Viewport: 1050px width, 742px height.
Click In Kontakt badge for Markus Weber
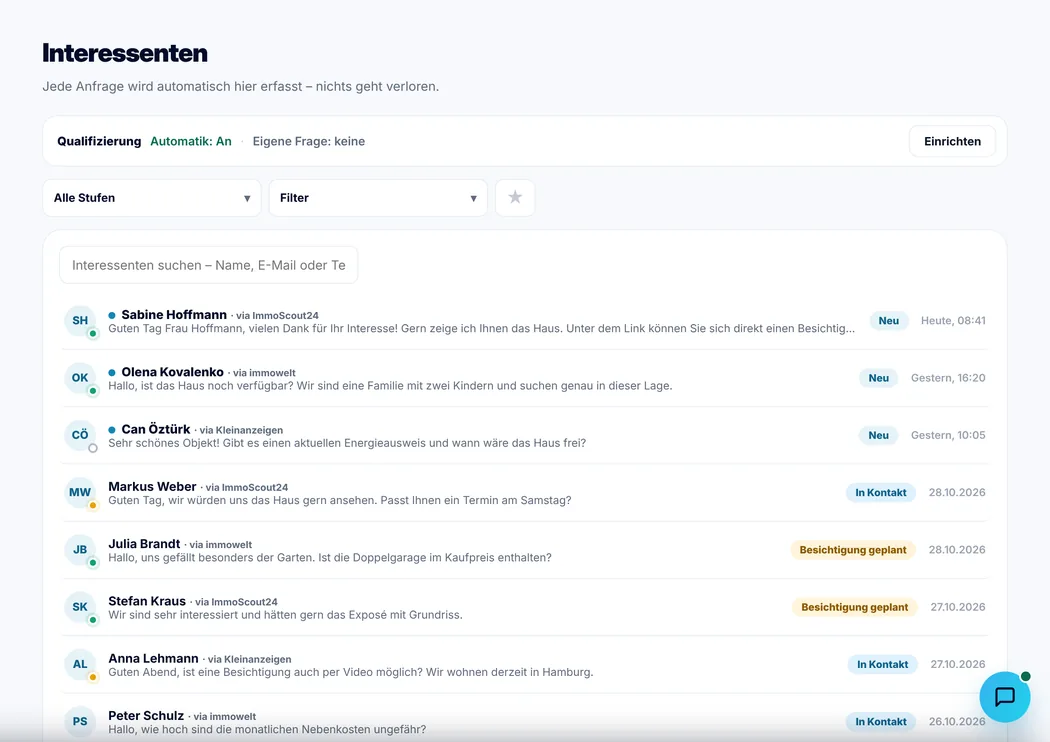(881, 492)
